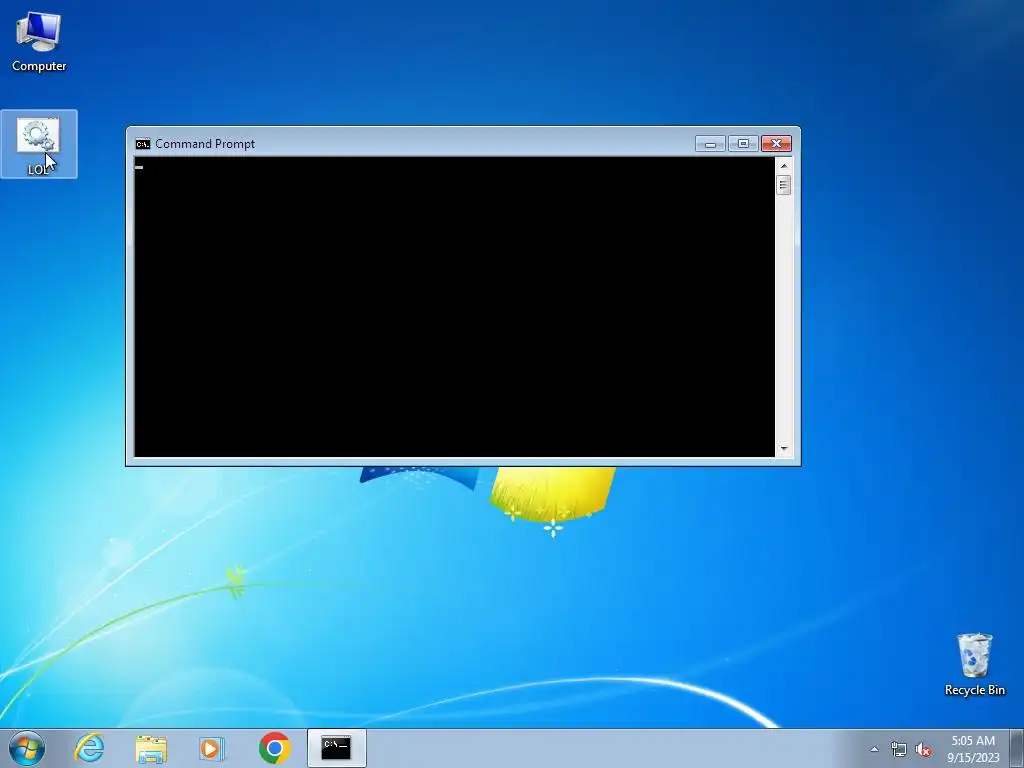Screen dimensions: 1024x768
Task: Click the Command Prompt scrollbar thumb
Action: (x=784, y=185)
